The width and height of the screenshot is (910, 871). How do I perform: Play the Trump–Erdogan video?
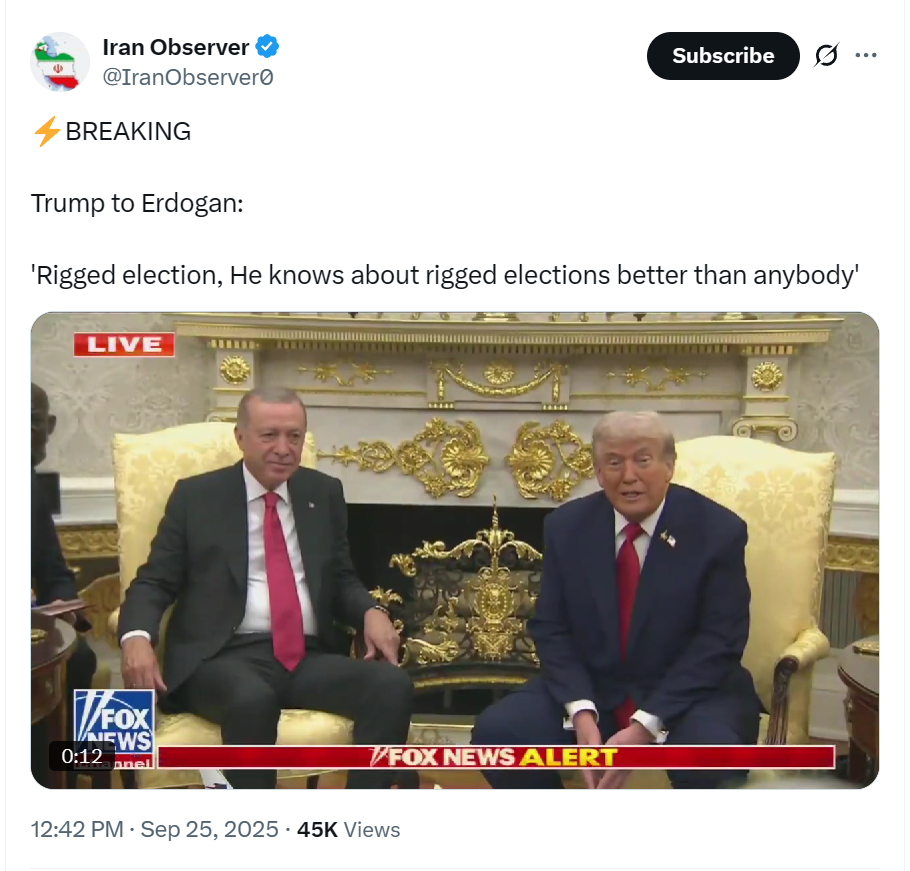click(x=455, y=550)
